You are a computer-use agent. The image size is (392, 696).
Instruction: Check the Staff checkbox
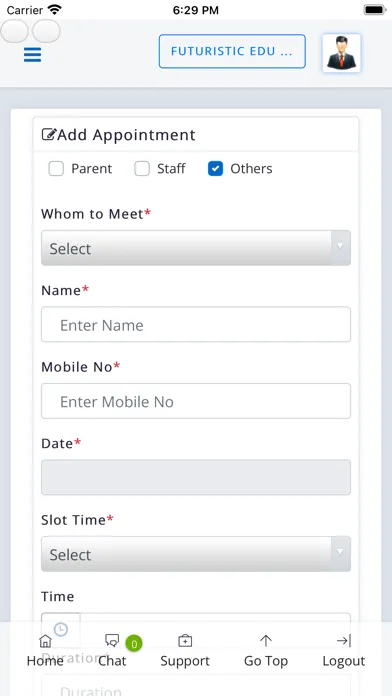(142, 169)
